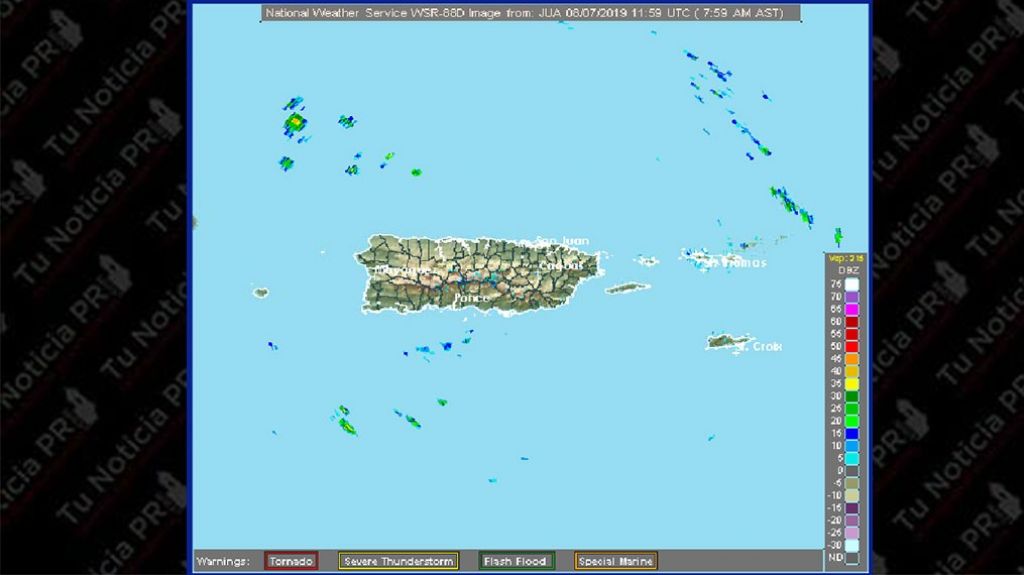
Task: Click the Caguas city label
Action: click(x=563, y=266)
